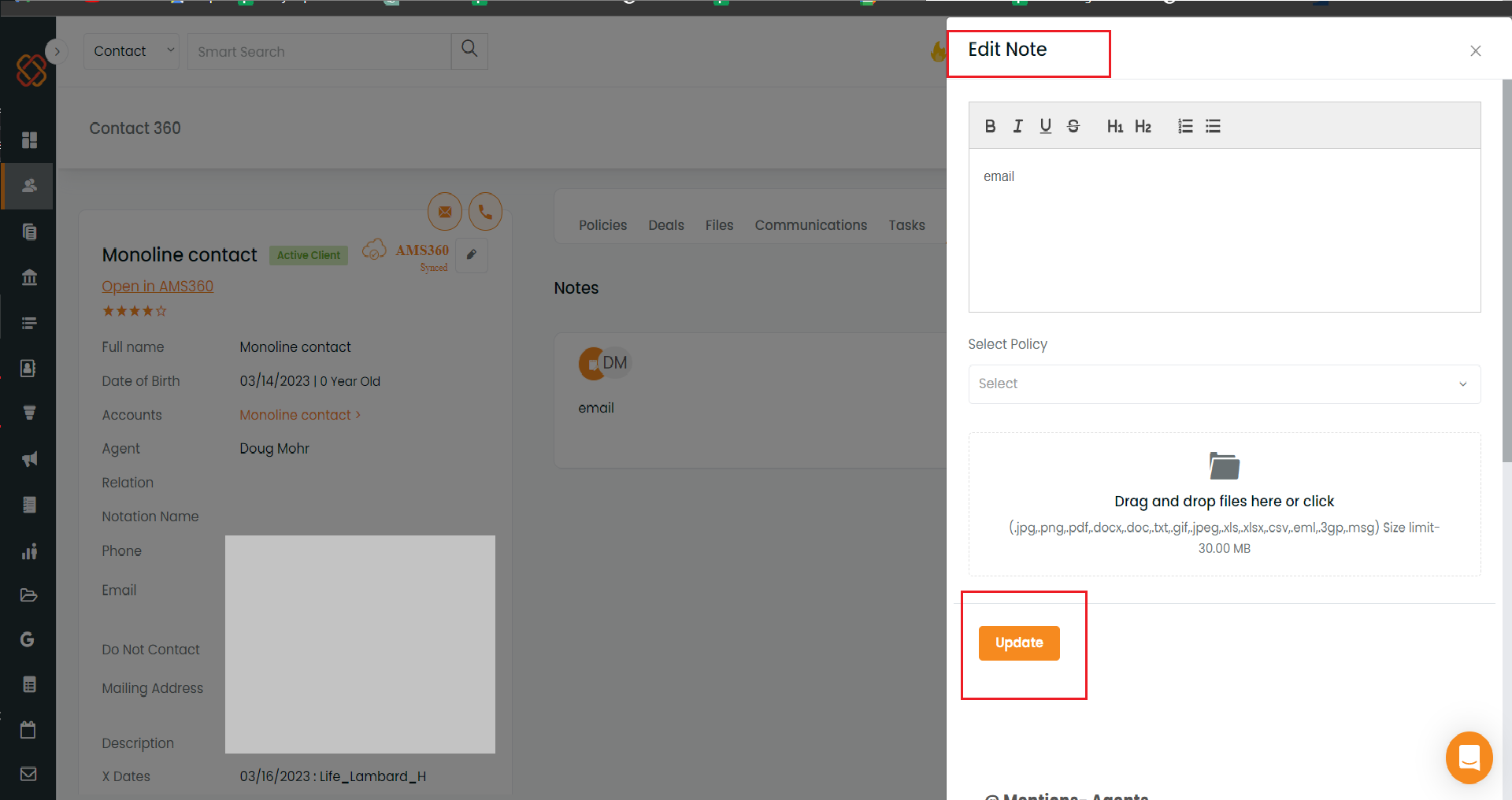
Task: Open the funnel icon in sidebar
Action: click(29, 413)
